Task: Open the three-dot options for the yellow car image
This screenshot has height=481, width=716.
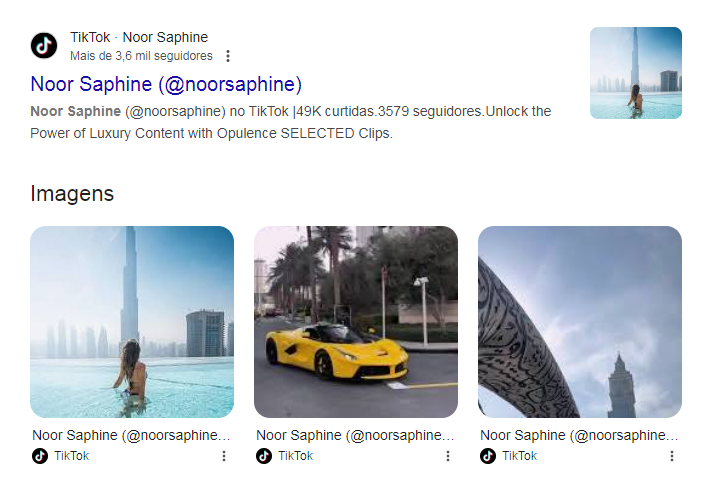Action: 448,456
